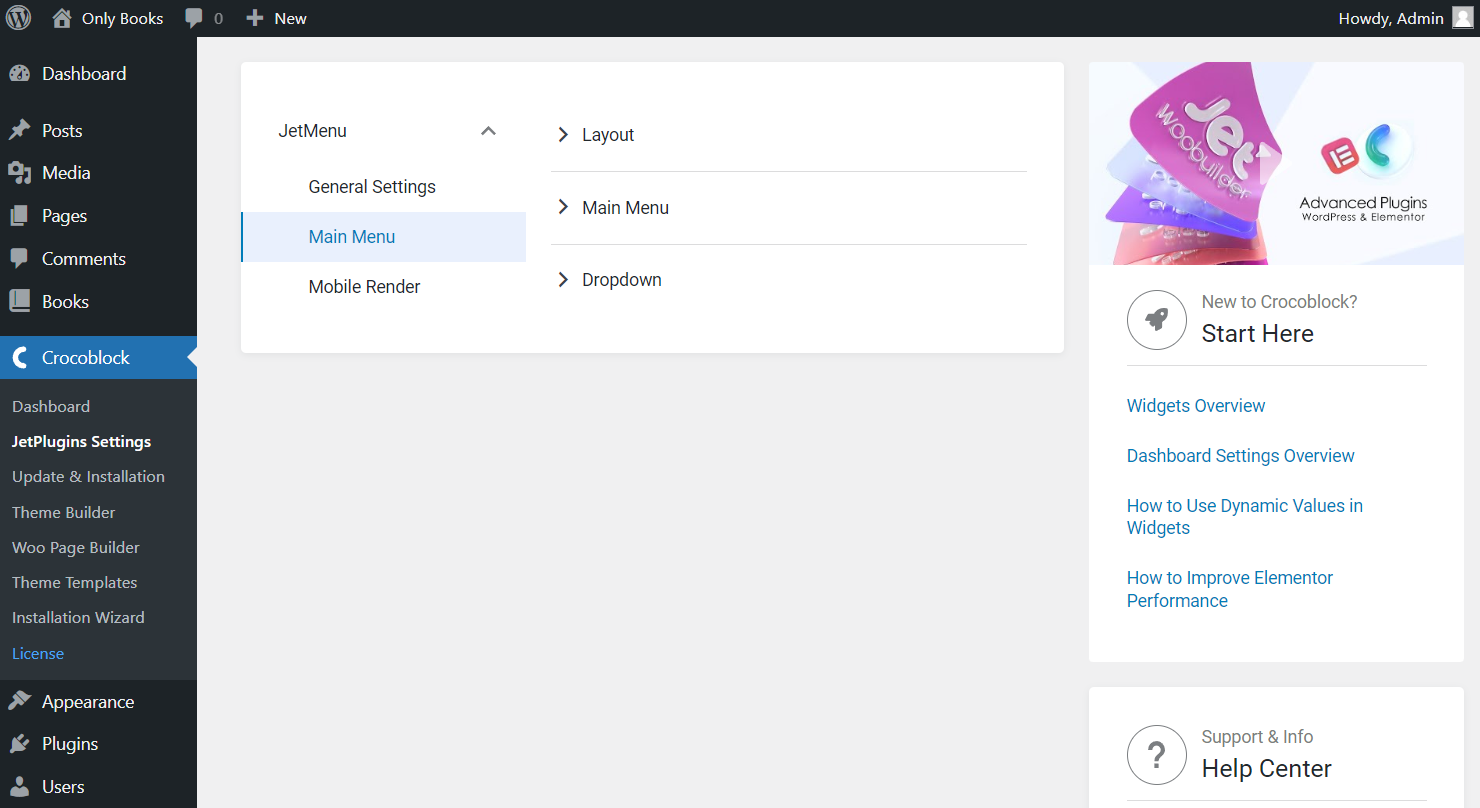Open General Settings tab under JetMenu
The image size is (1480, 808).
coord(384,187)
